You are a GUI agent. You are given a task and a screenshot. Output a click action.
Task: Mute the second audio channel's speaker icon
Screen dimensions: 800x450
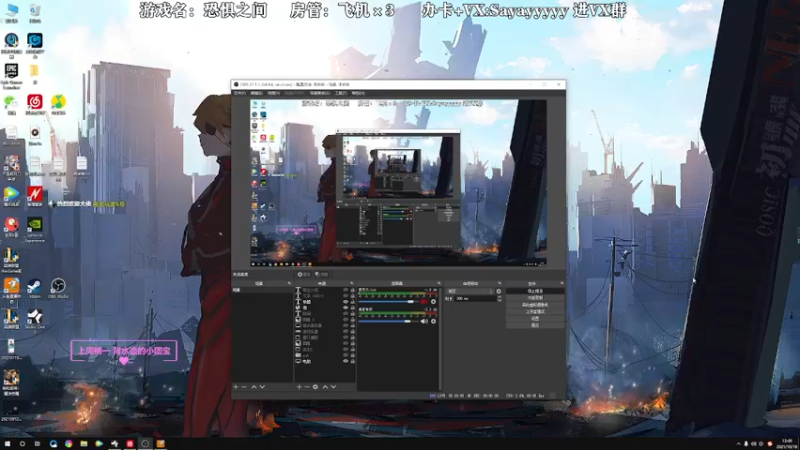424,321
